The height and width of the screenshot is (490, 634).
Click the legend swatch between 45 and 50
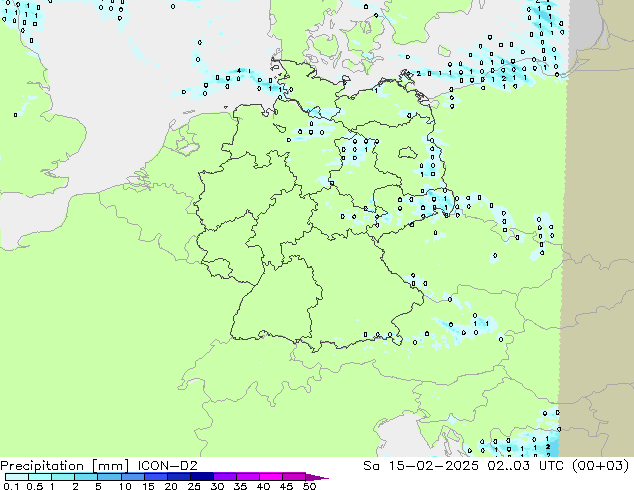coord(294,477)
